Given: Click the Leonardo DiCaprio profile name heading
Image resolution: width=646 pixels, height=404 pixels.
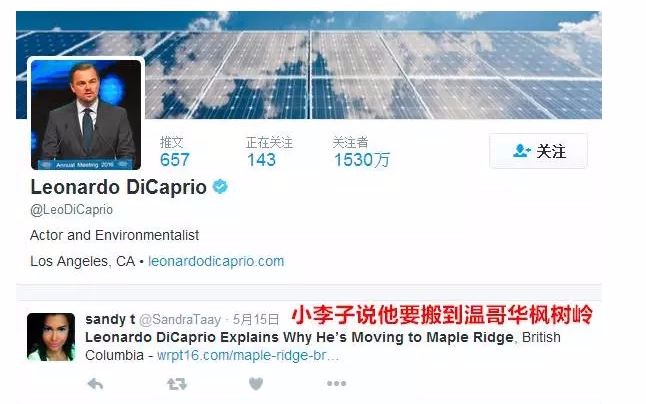Looking at the screenshot, I should 119,187.
